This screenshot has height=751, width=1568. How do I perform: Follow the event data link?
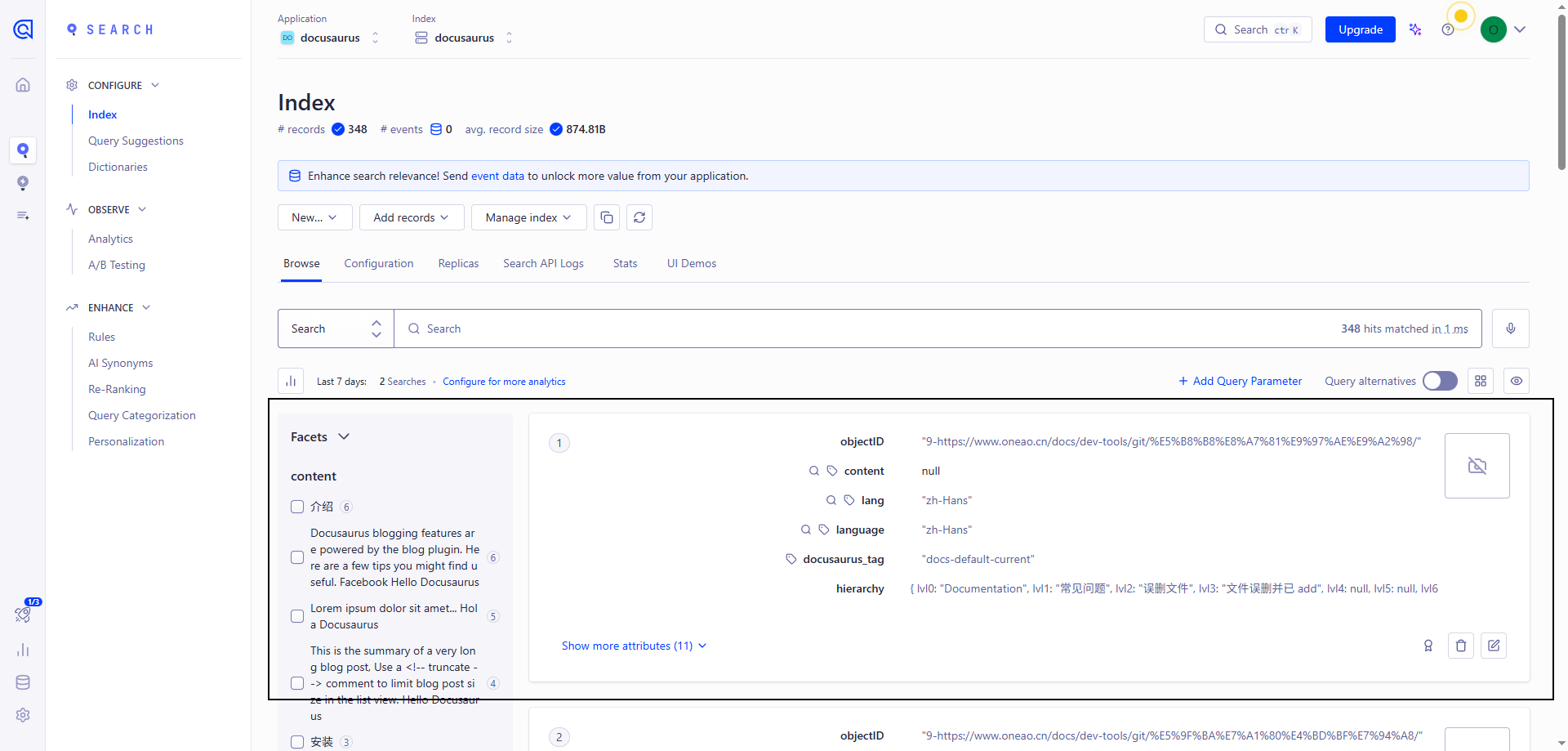[497, 176]
